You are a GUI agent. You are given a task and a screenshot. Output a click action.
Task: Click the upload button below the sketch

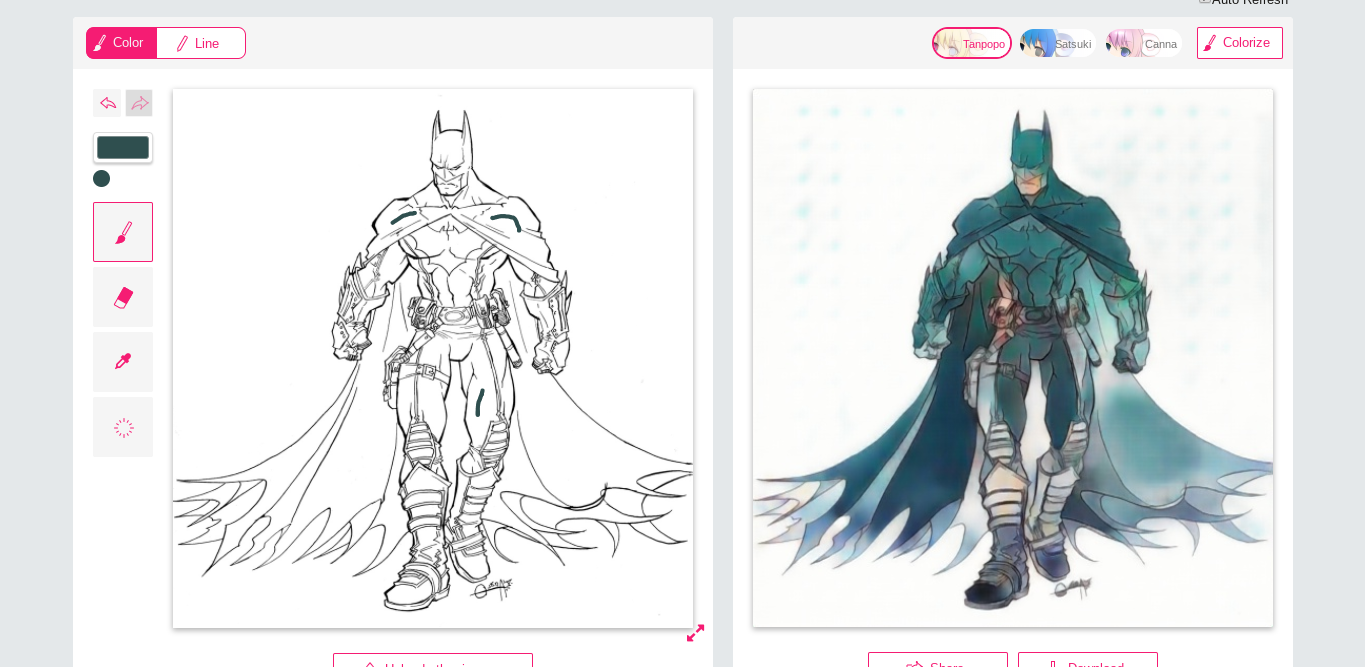432,661
